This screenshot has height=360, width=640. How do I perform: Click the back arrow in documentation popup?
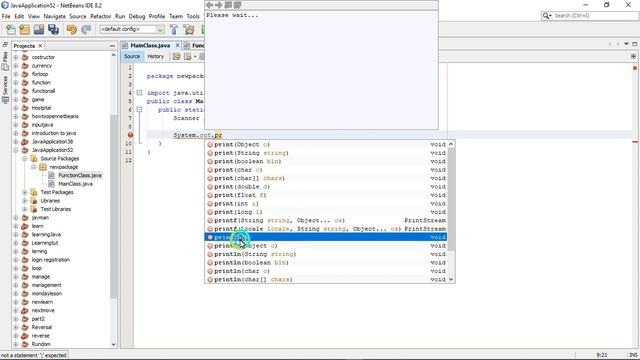(x=209, y=5)
